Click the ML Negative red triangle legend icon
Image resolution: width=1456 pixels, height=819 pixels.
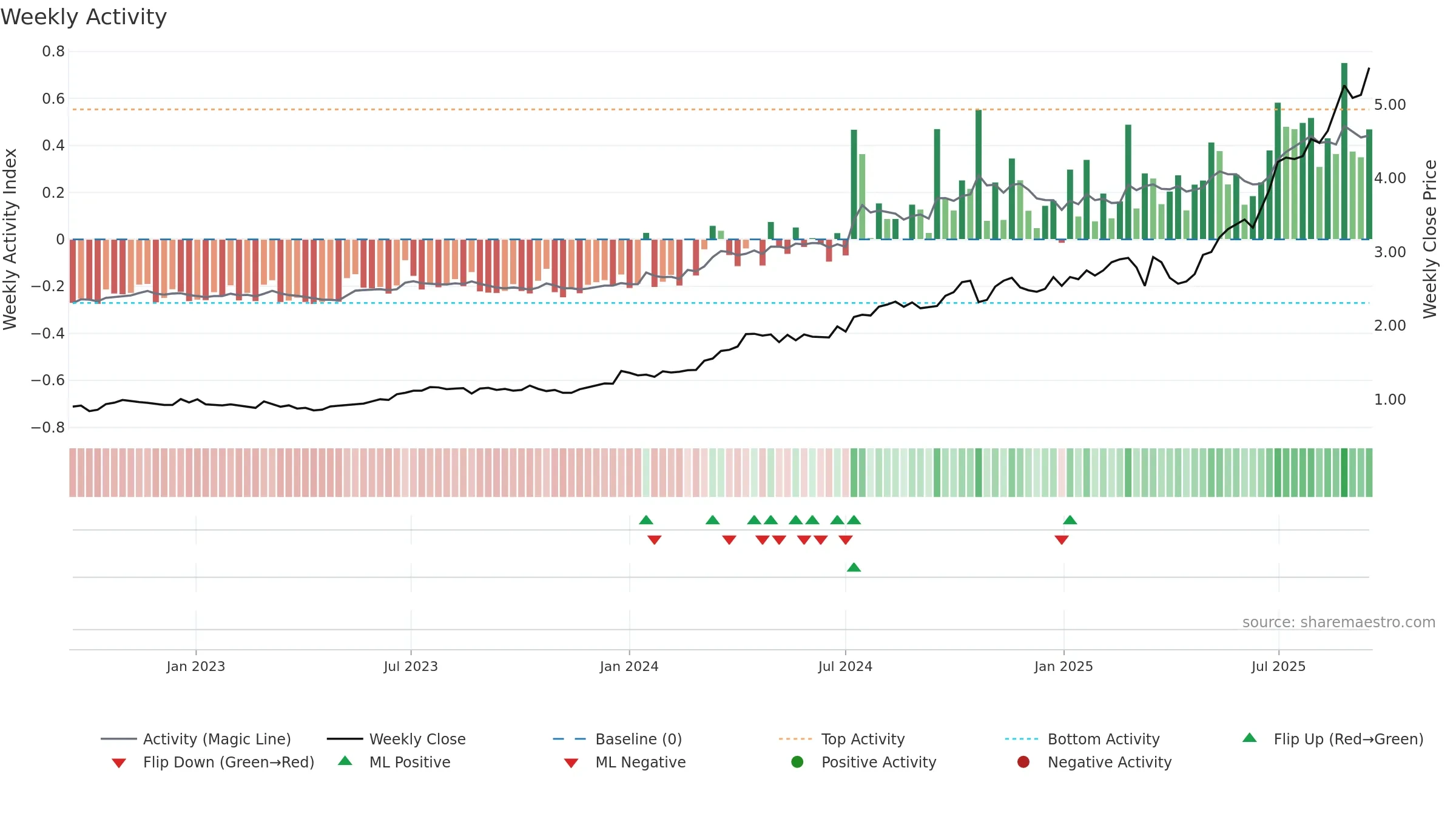[571, 763]
